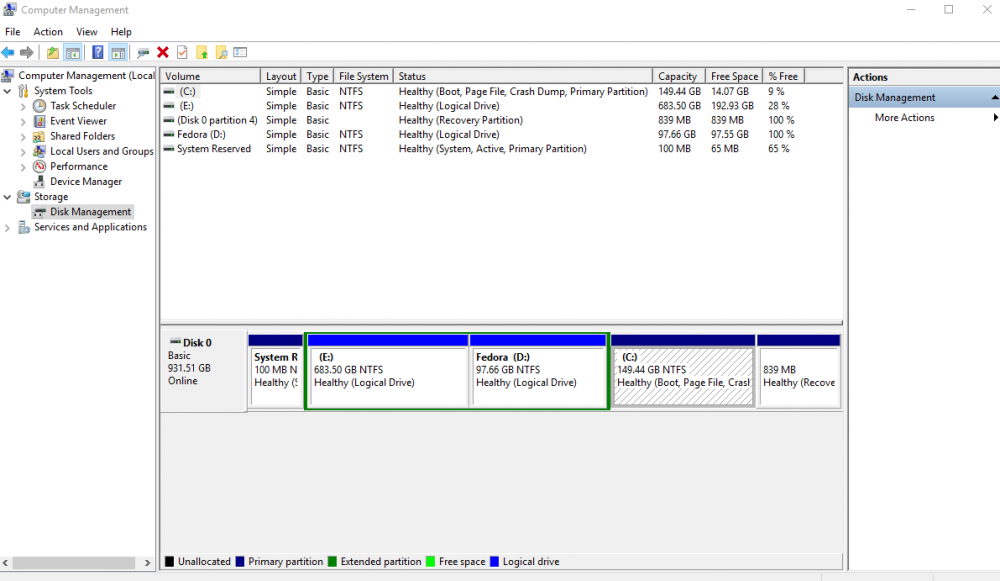The width and height of the screenshot is (1000, 581).
Task: Select Services and Applications icon
Action: (24, 227)
